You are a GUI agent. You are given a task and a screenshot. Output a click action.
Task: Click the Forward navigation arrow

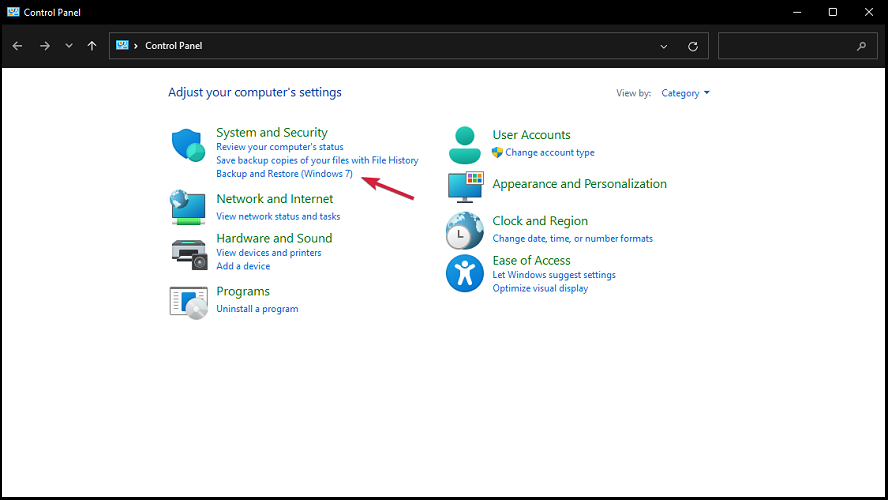(45, 46)
